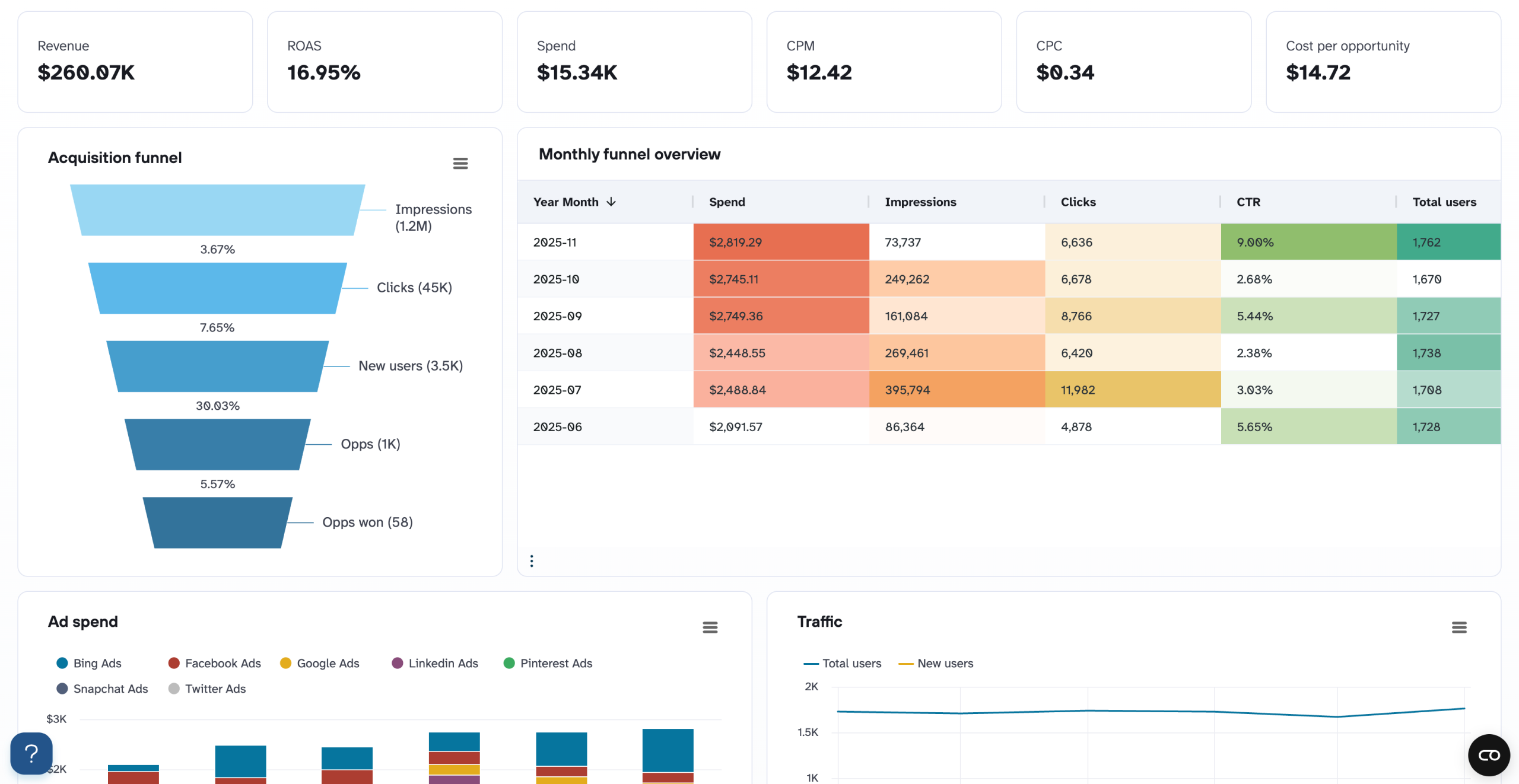Screen dimensions: 1519x784
Task: Toggle Bing Ads legend series
Action: coord(89,663)
